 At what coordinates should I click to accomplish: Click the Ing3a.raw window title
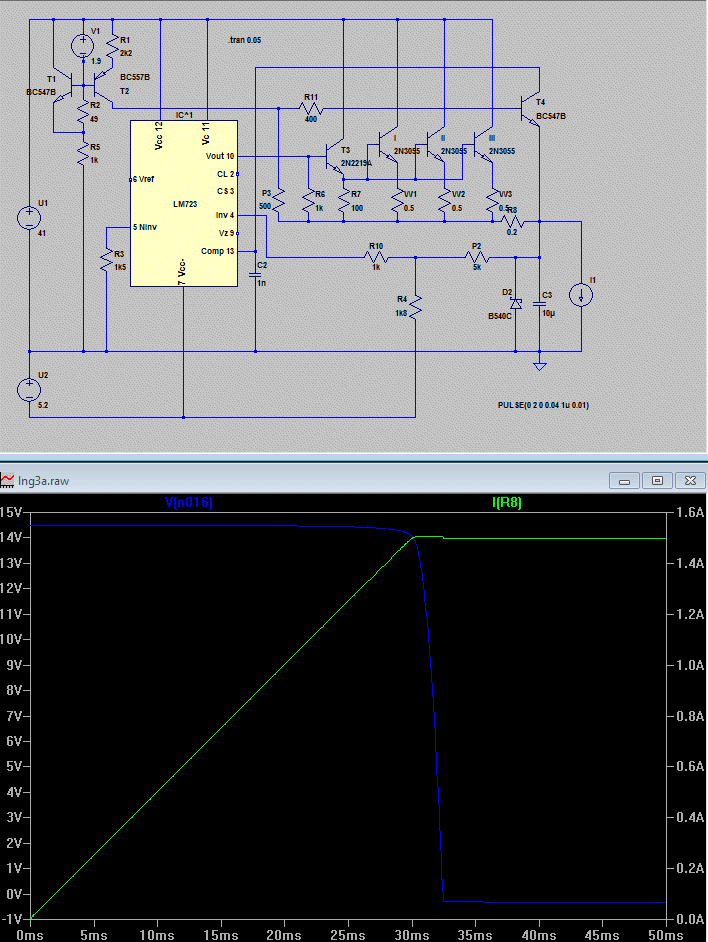(43, 481)
